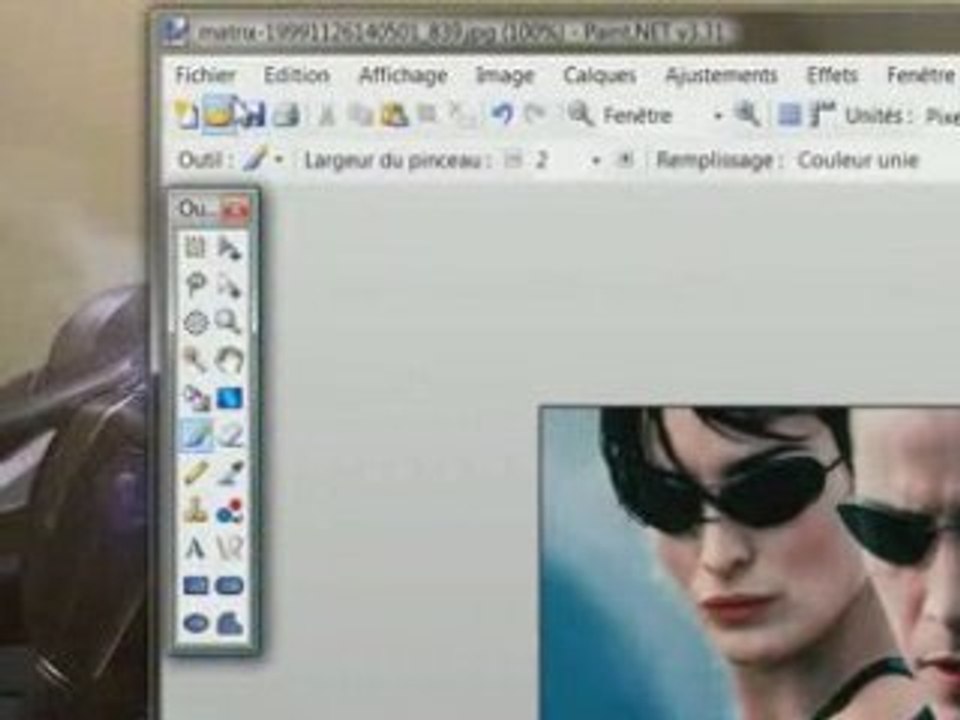Click the Print icon in toolbar
Image resolution: width=960 pixels, height=720 pixels.
(x=286, y=114)
